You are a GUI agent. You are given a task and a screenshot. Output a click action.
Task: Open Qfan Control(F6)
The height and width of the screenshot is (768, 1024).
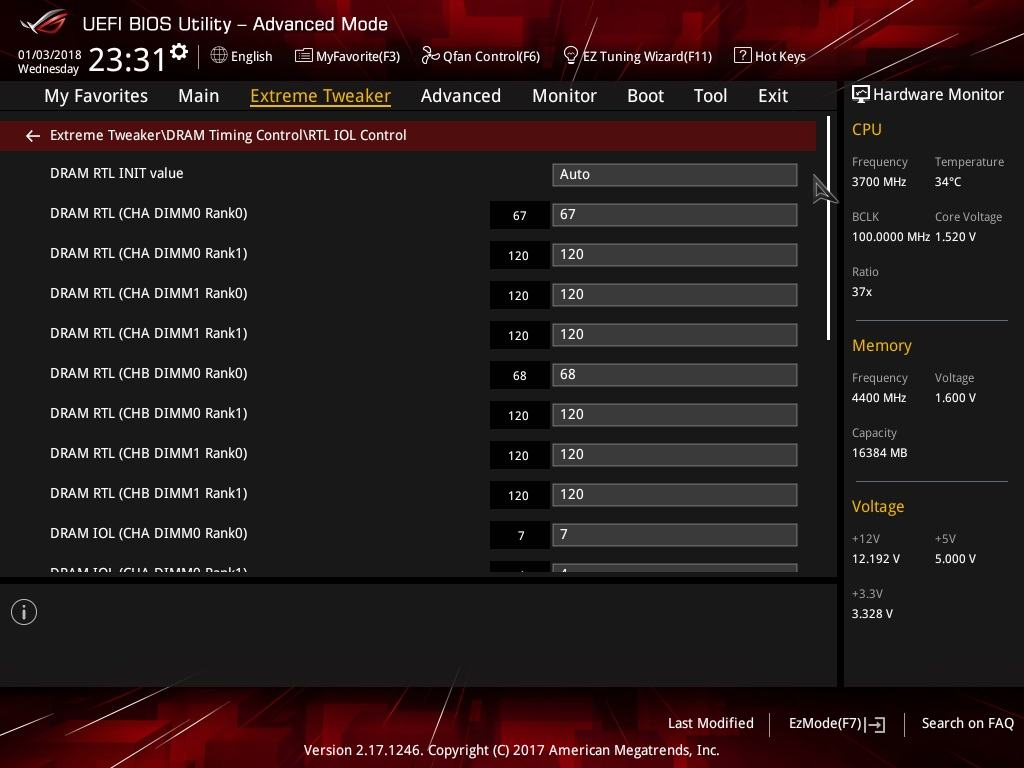[481, 56]
